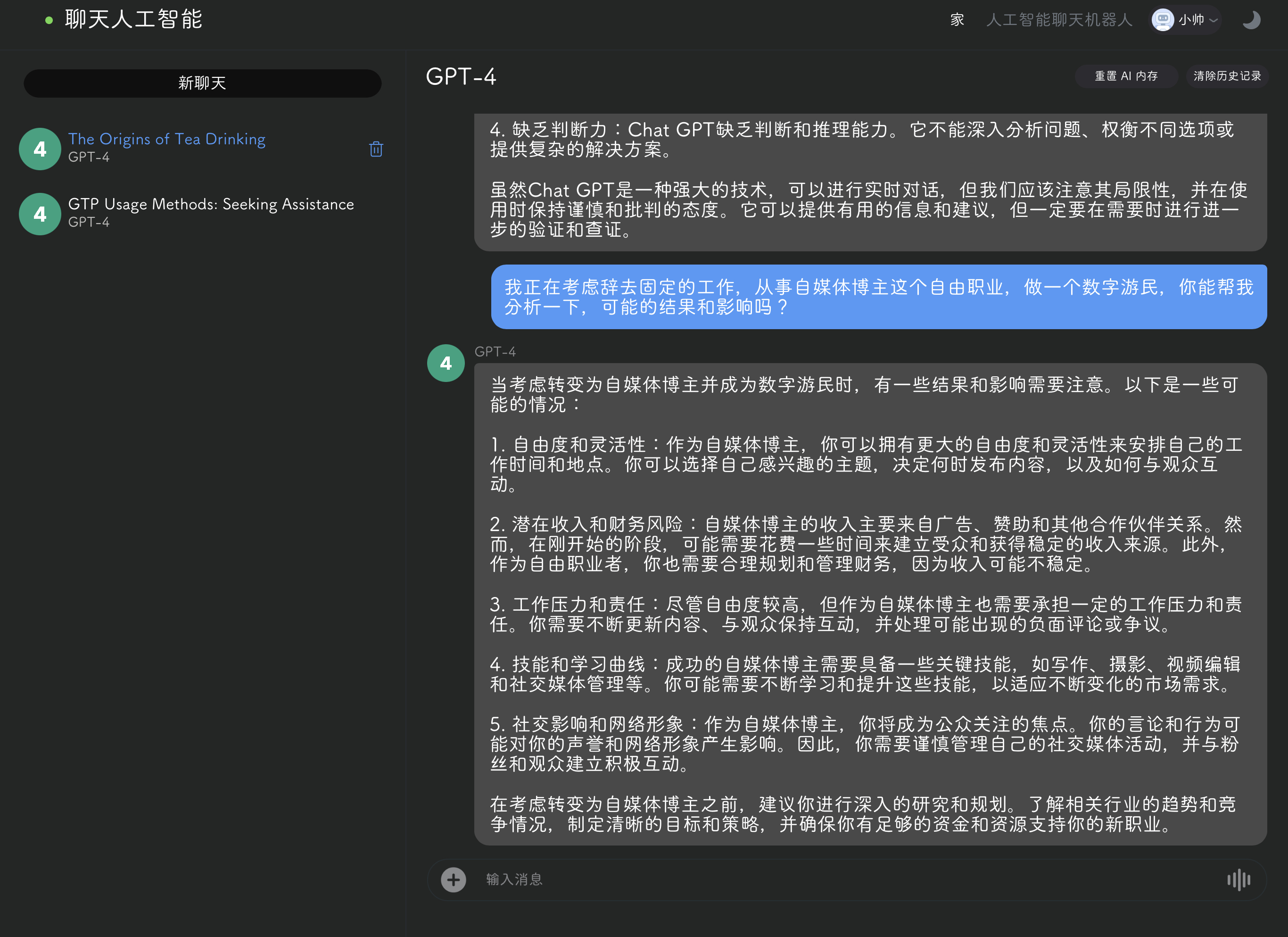Open GTP Usage Methods chat
Screen dimensions: 1288x937
pyautogui.click(x=211, y=205)
